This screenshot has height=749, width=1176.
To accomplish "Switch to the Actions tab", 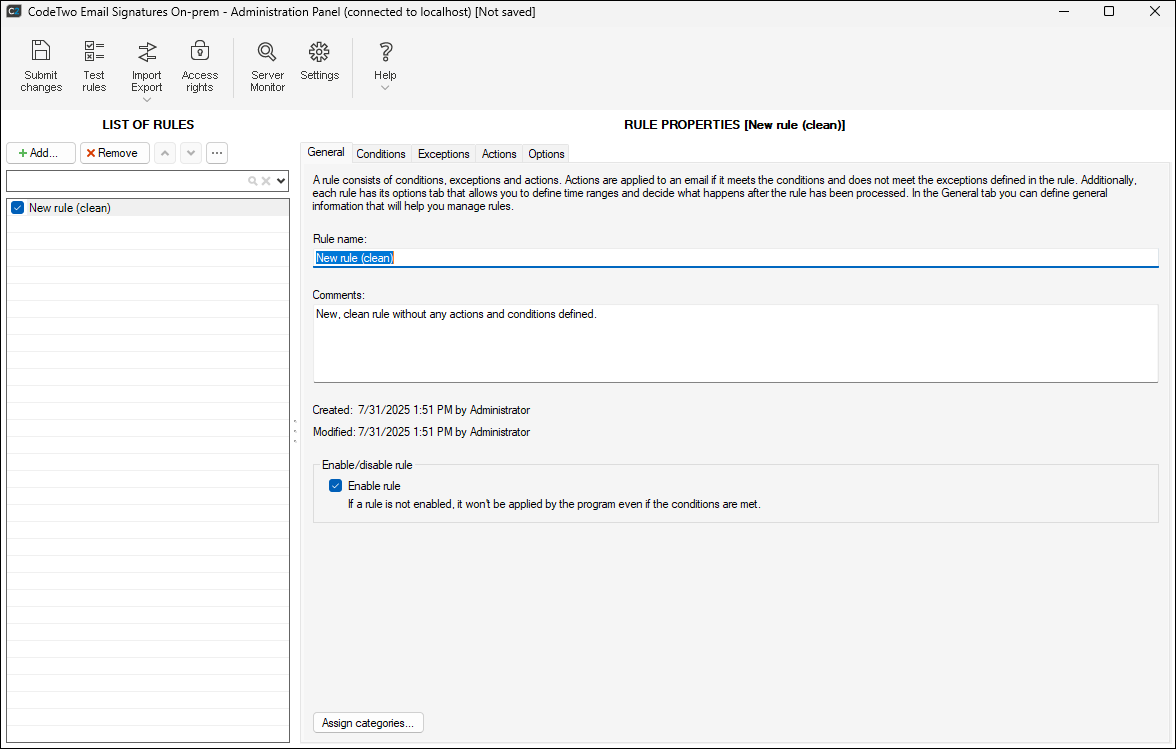I will [x=499, y=154].
